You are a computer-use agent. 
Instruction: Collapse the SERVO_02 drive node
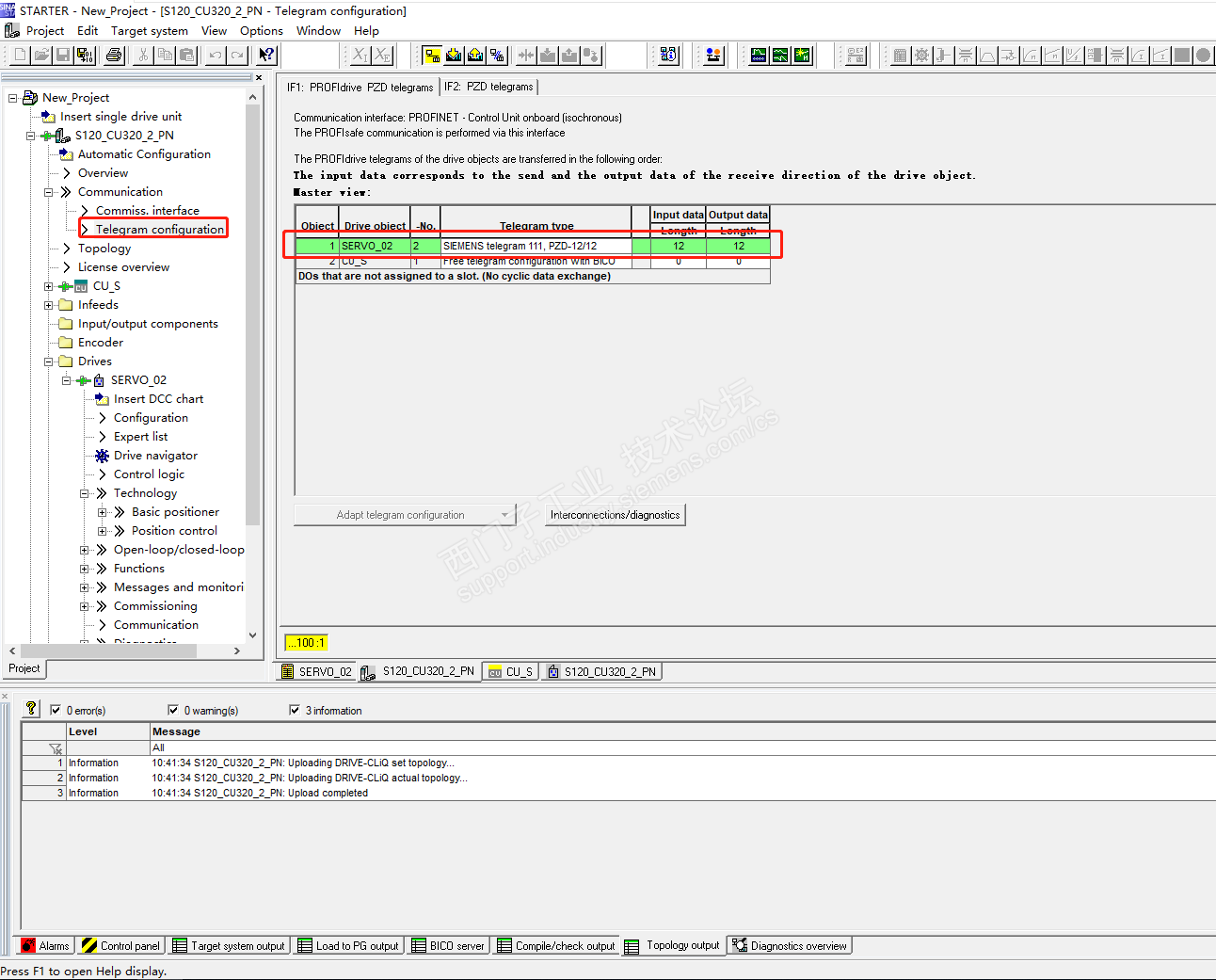pos(67,380)
